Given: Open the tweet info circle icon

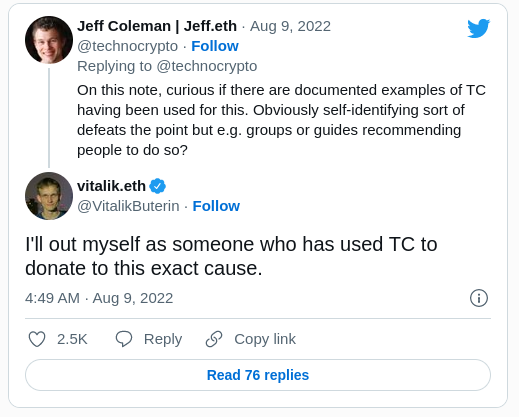Looking at the screenshot, I should click(x=479, y=298).
